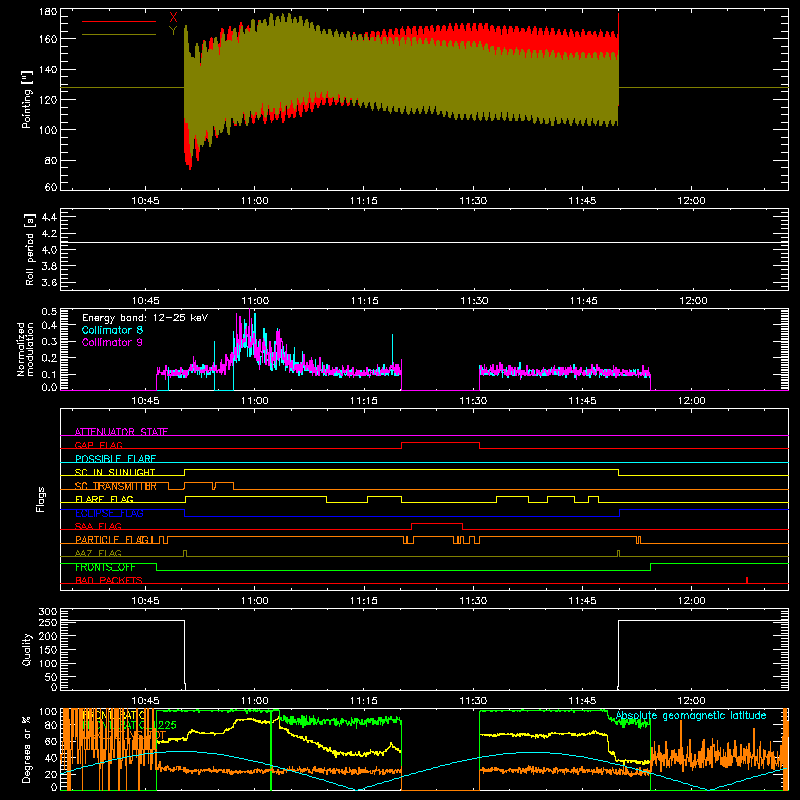Click 10:45 under the Pointing plot
800x800 pixels.
[x=145, y=201]
